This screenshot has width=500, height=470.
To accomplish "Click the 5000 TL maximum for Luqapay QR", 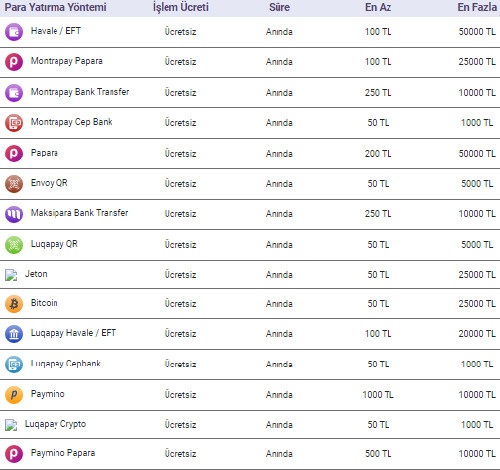I will (x=477, y=245).
